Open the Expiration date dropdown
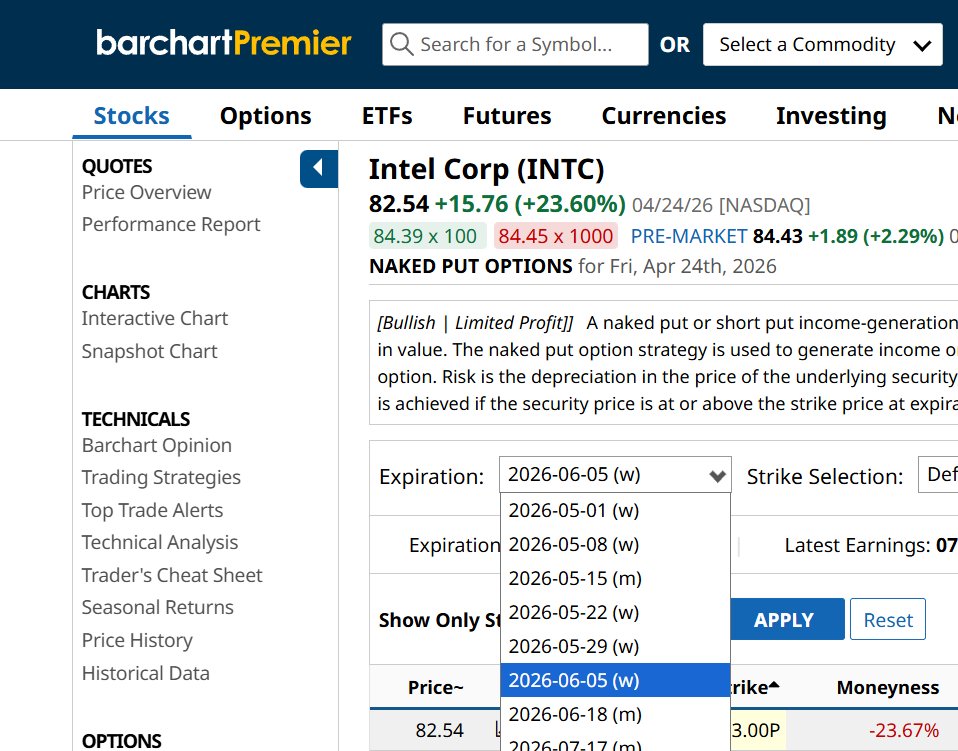Screen dimensions: 958x751 [615, 475]
